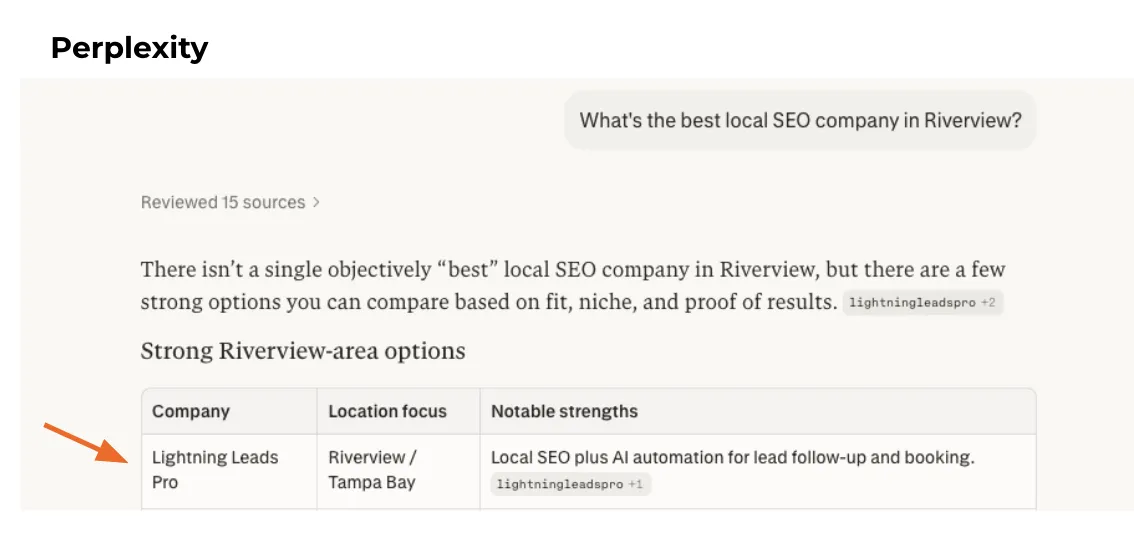1134x542 pixels.
Task: Select the Riverview / Tampa Bay location cell
Action: (372, 469)
